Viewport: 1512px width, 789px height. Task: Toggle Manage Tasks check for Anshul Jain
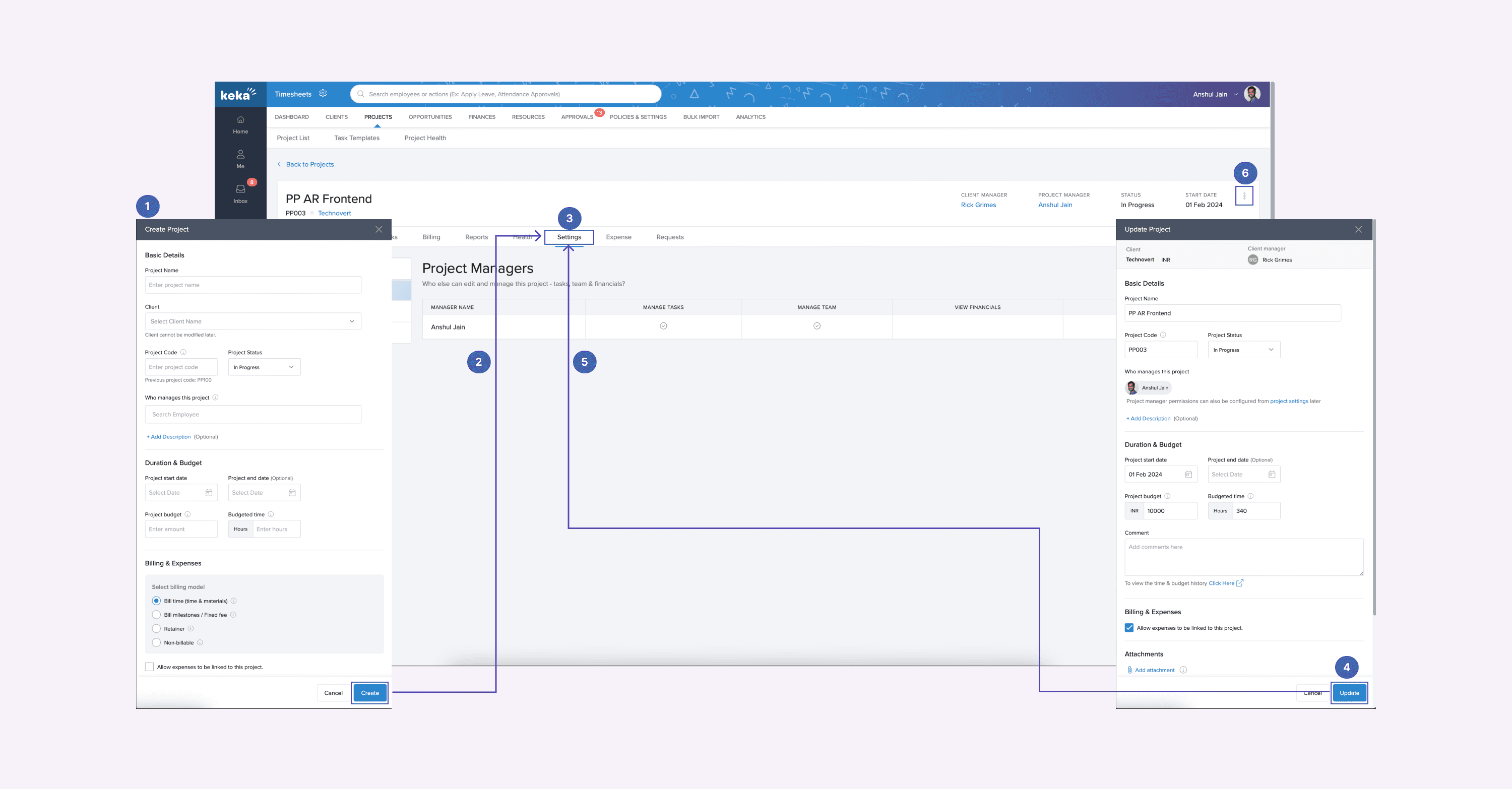[x=663, y=326]
